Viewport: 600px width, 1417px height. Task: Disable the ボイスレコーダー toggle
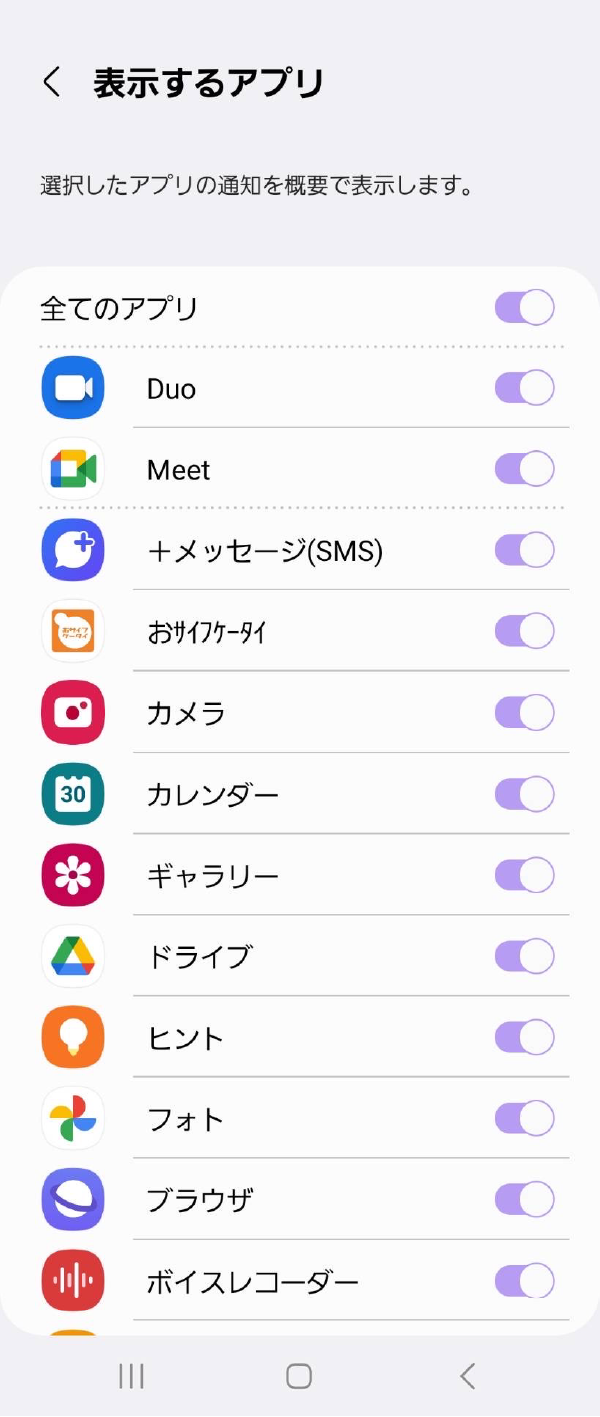point(525,1280)
